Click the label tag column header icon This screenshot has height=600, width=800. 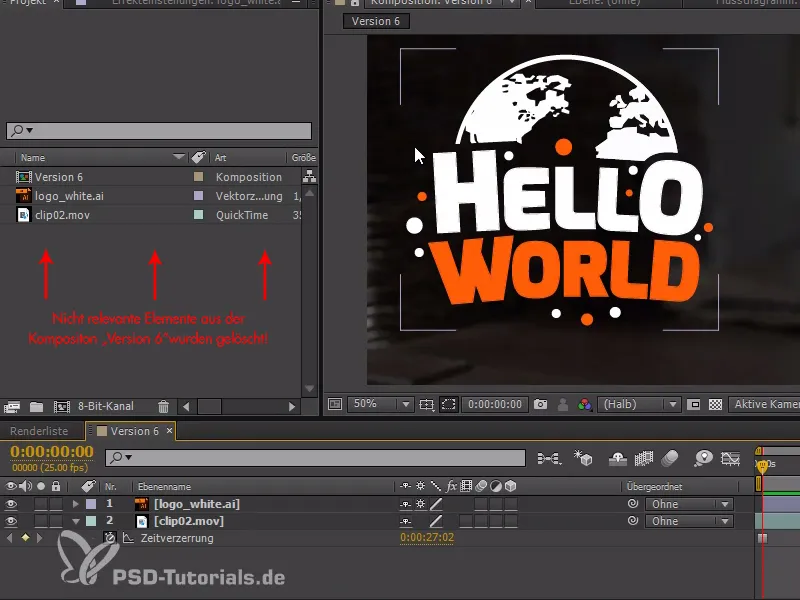(198, 157)
